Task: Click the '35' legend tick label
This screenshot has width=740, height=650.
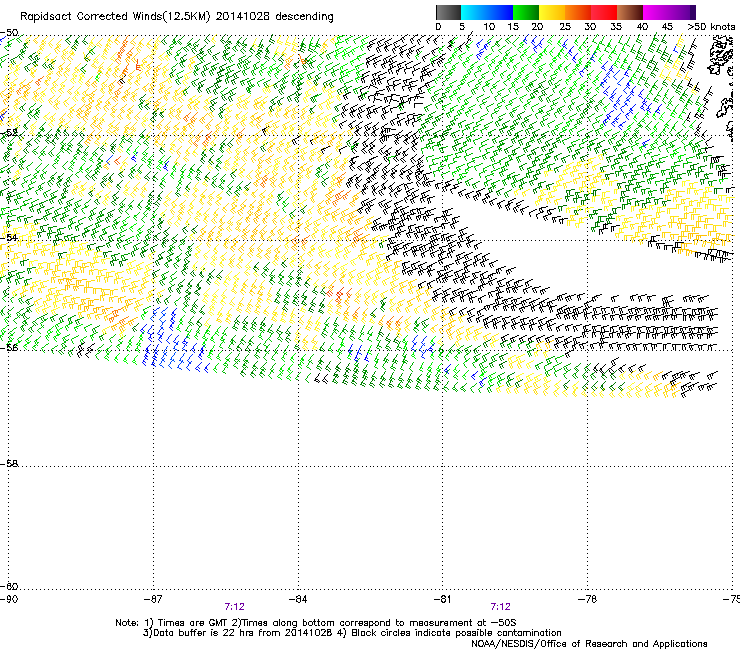Action: pos(616,27)
